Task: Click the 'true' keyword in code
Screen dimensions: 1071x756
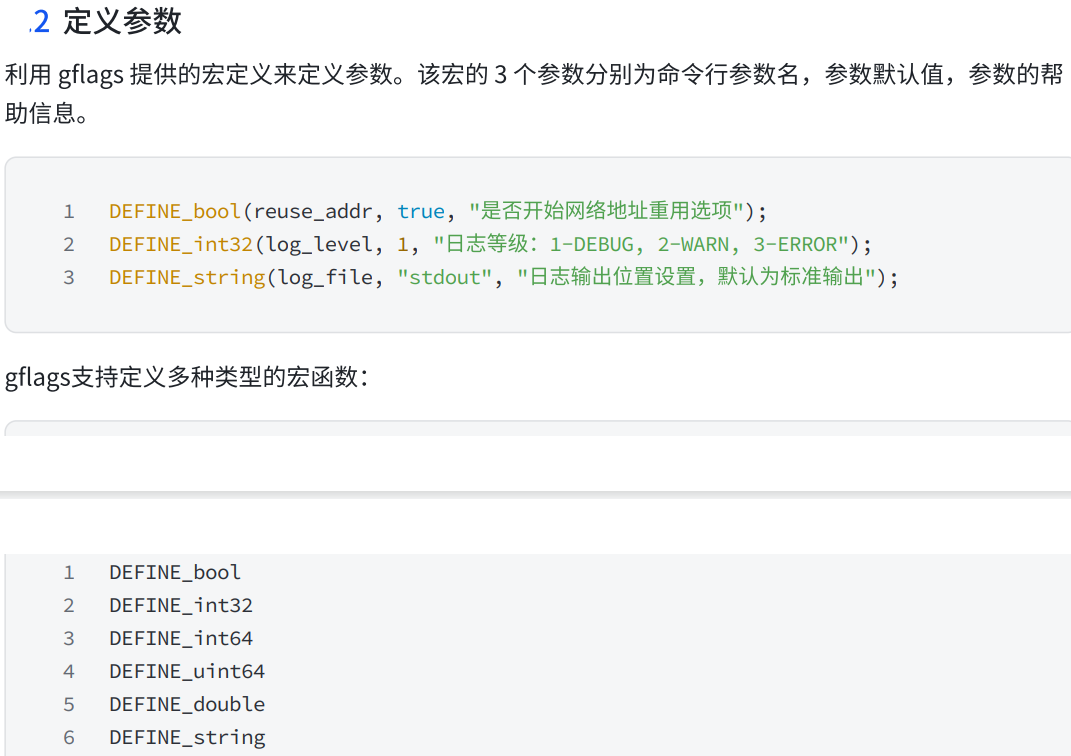Action: pyautogui.click(x=421, y=211)
